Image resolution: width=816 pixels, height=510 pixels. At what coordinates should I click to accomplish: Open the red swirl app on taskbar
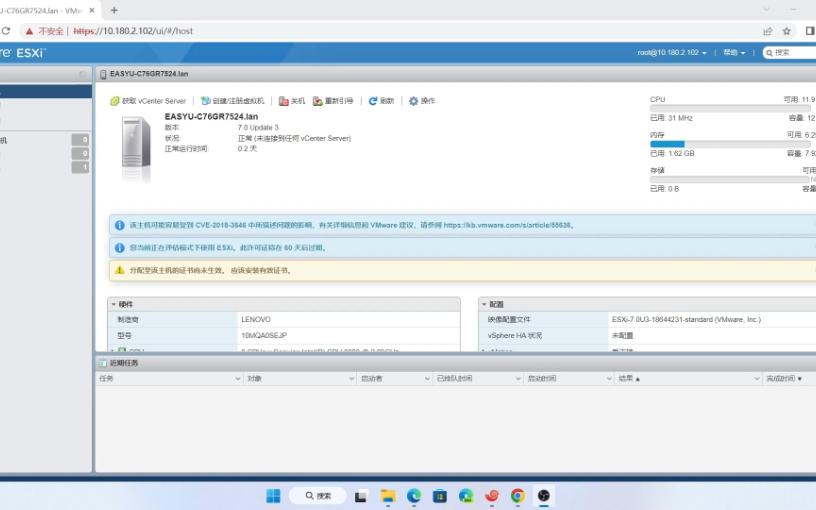click(492, 496)
